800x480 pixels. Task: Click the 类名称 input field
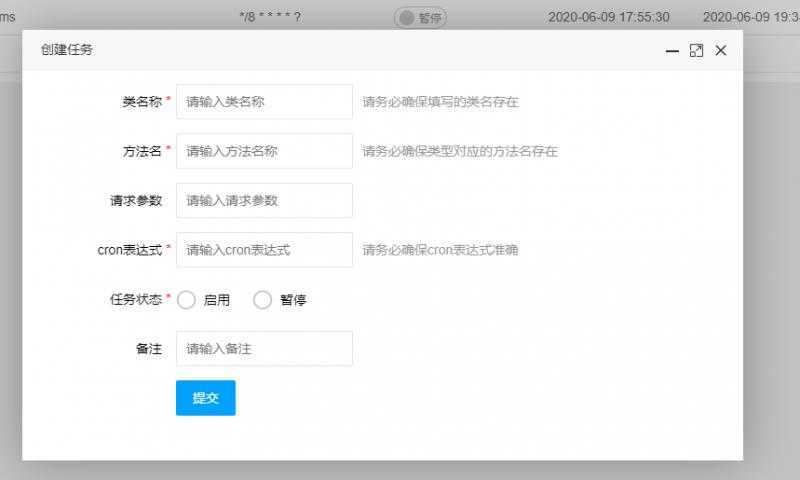point(264,102)
